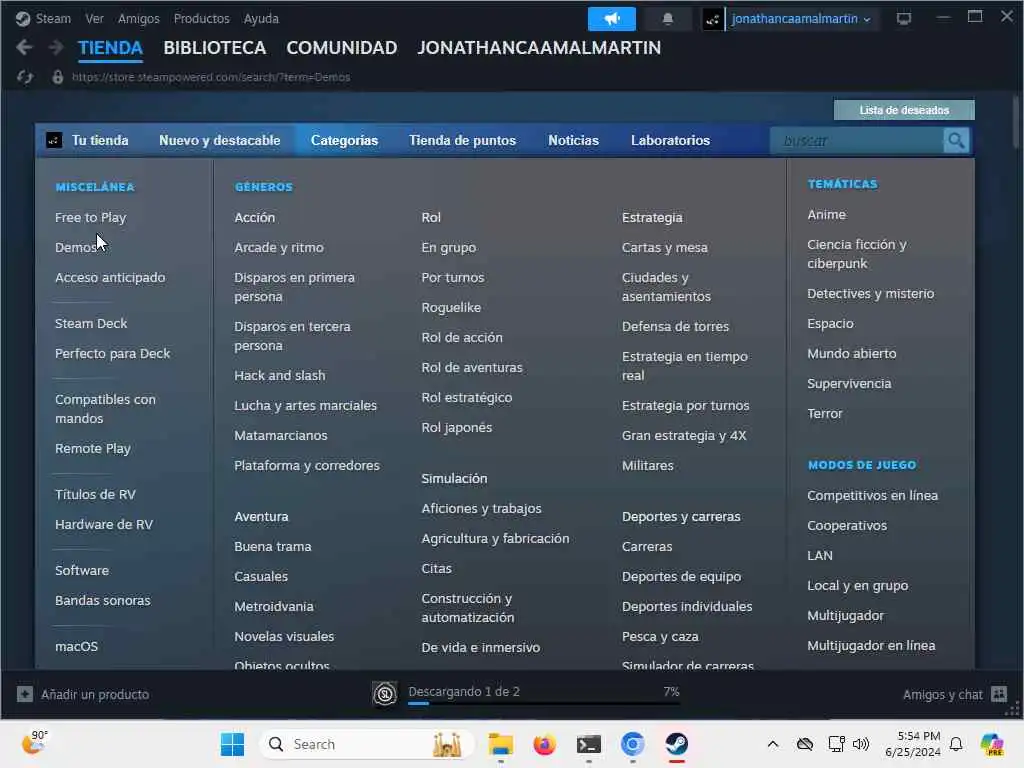
Task: Open the Steam menu
Action: coord(53,18)
